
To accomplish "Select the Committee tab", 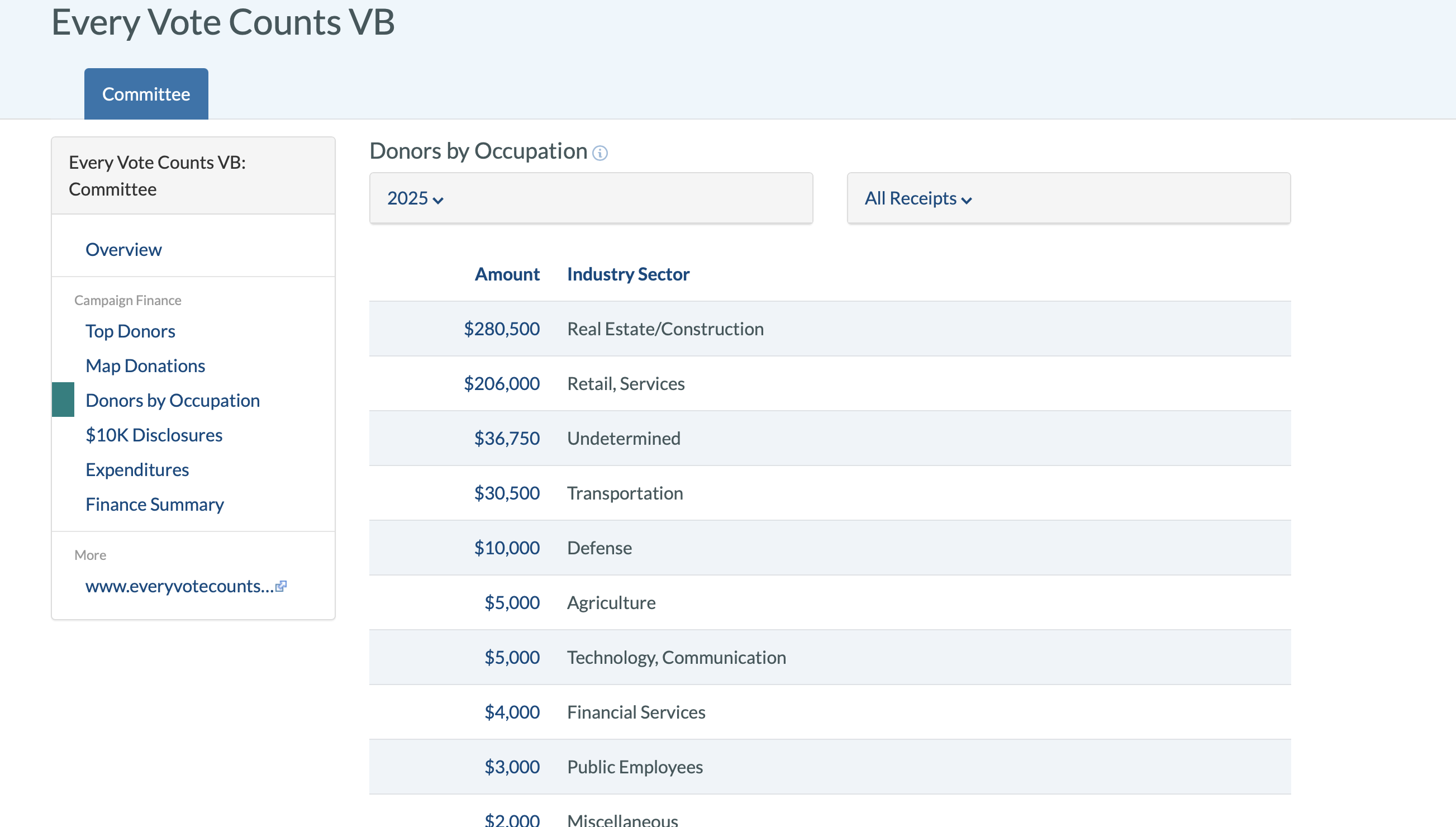I will (x=146, y=94).
